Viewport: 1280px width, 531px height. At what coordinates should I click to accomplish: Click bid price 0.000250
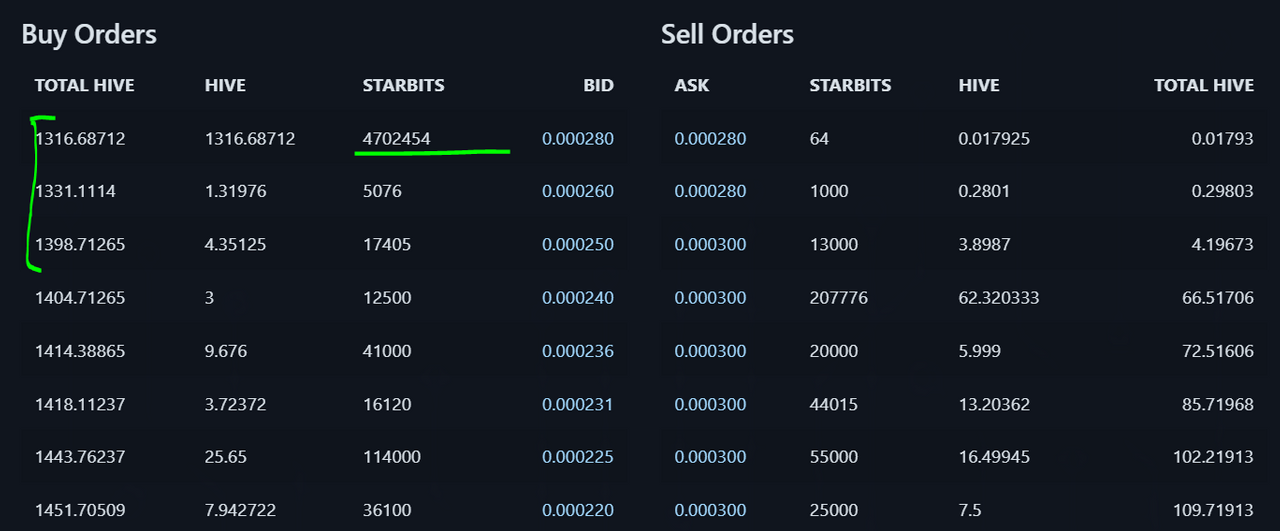(578, 244)
